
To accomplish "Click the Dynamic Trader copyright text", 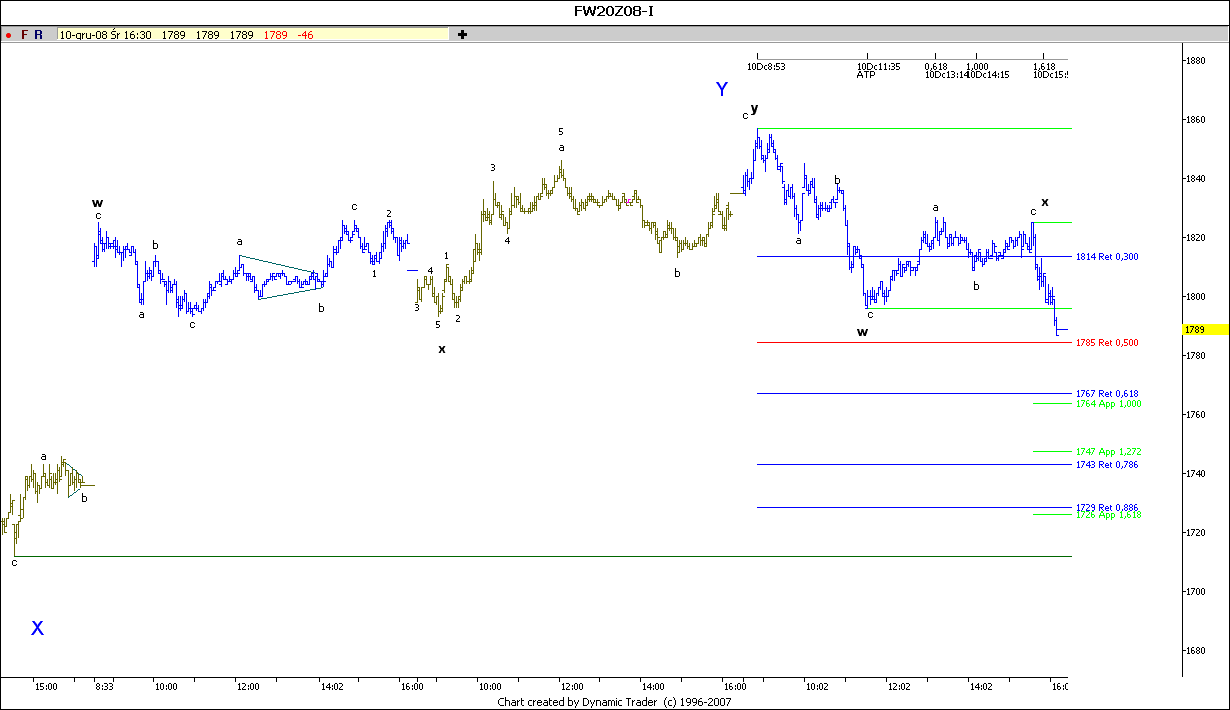I will [614, 702].
